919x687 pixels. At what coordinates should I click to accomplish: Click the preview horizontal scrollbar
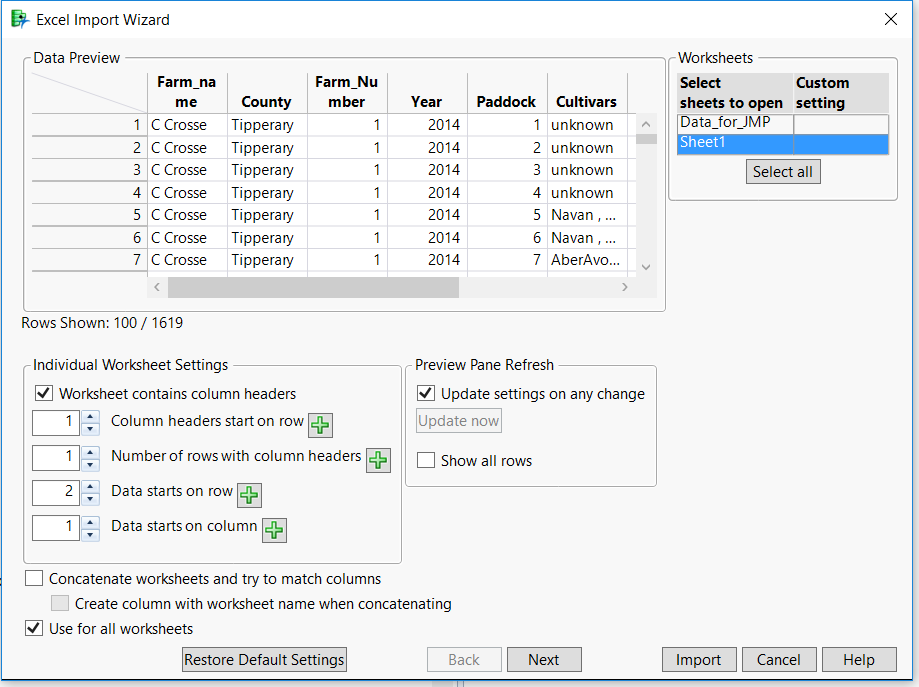[x=313, y=288]
